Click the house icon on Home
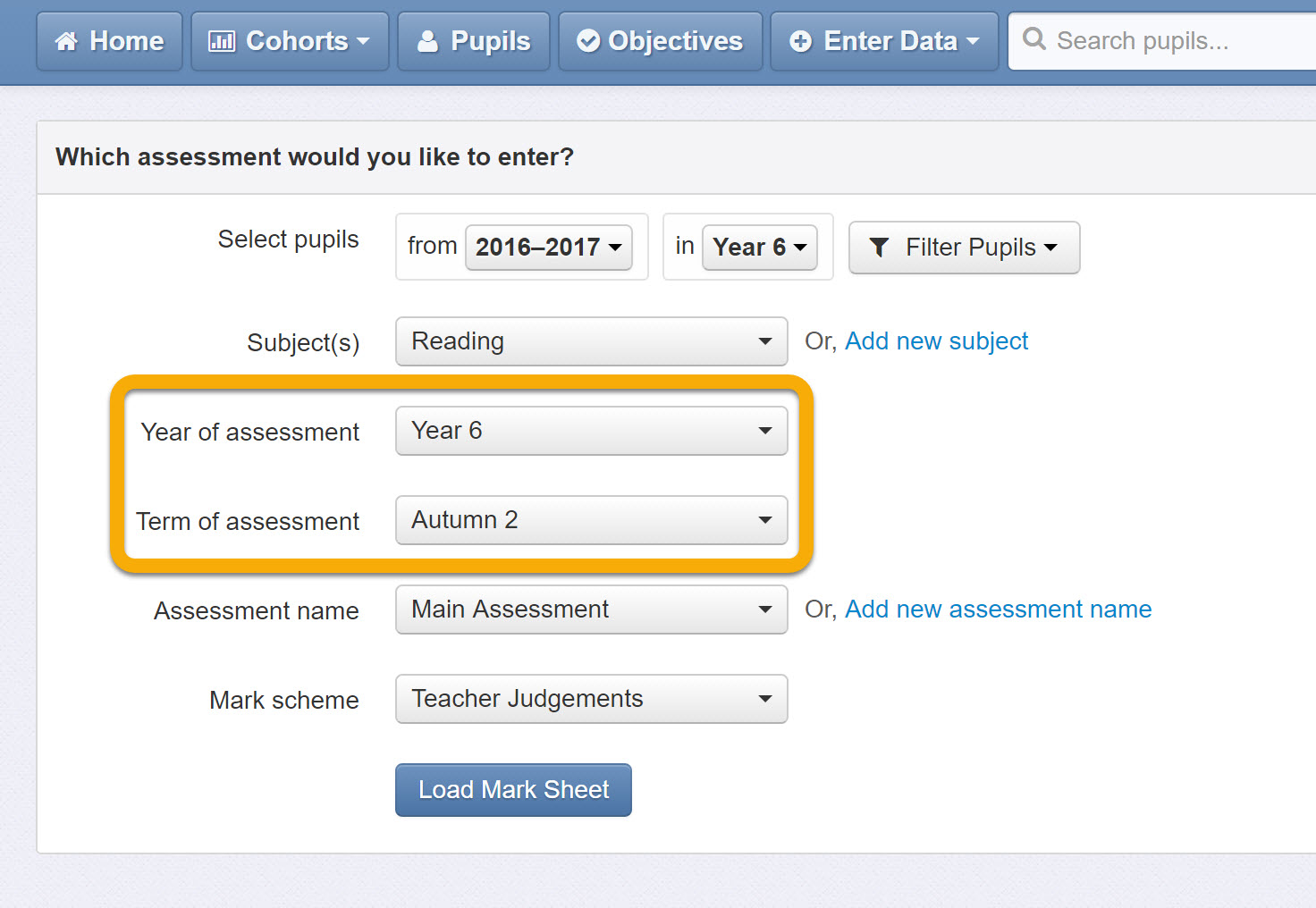 tap(66, 41)
